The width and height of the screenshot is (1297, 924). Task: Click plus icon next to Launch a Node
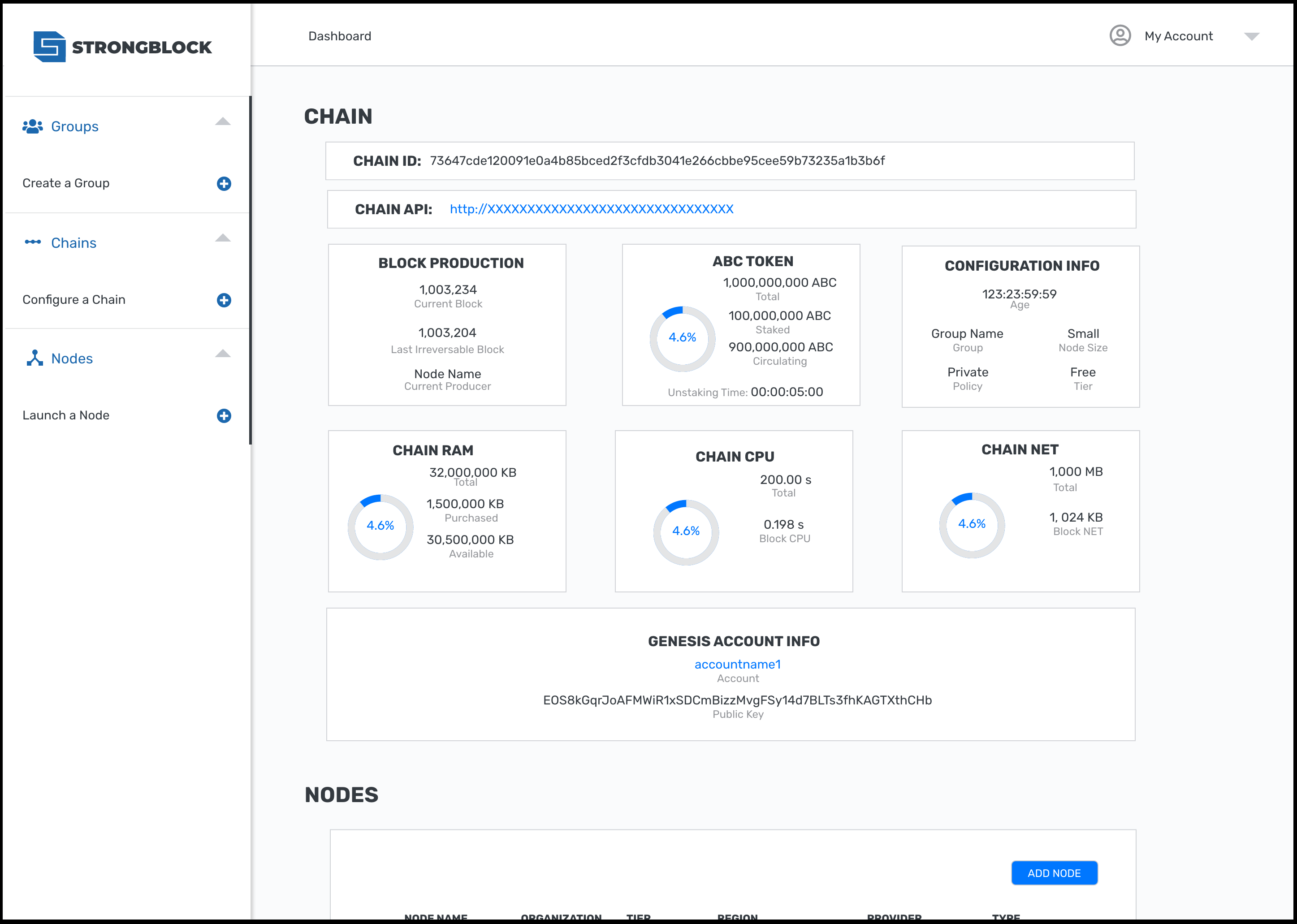click(224, 416)
